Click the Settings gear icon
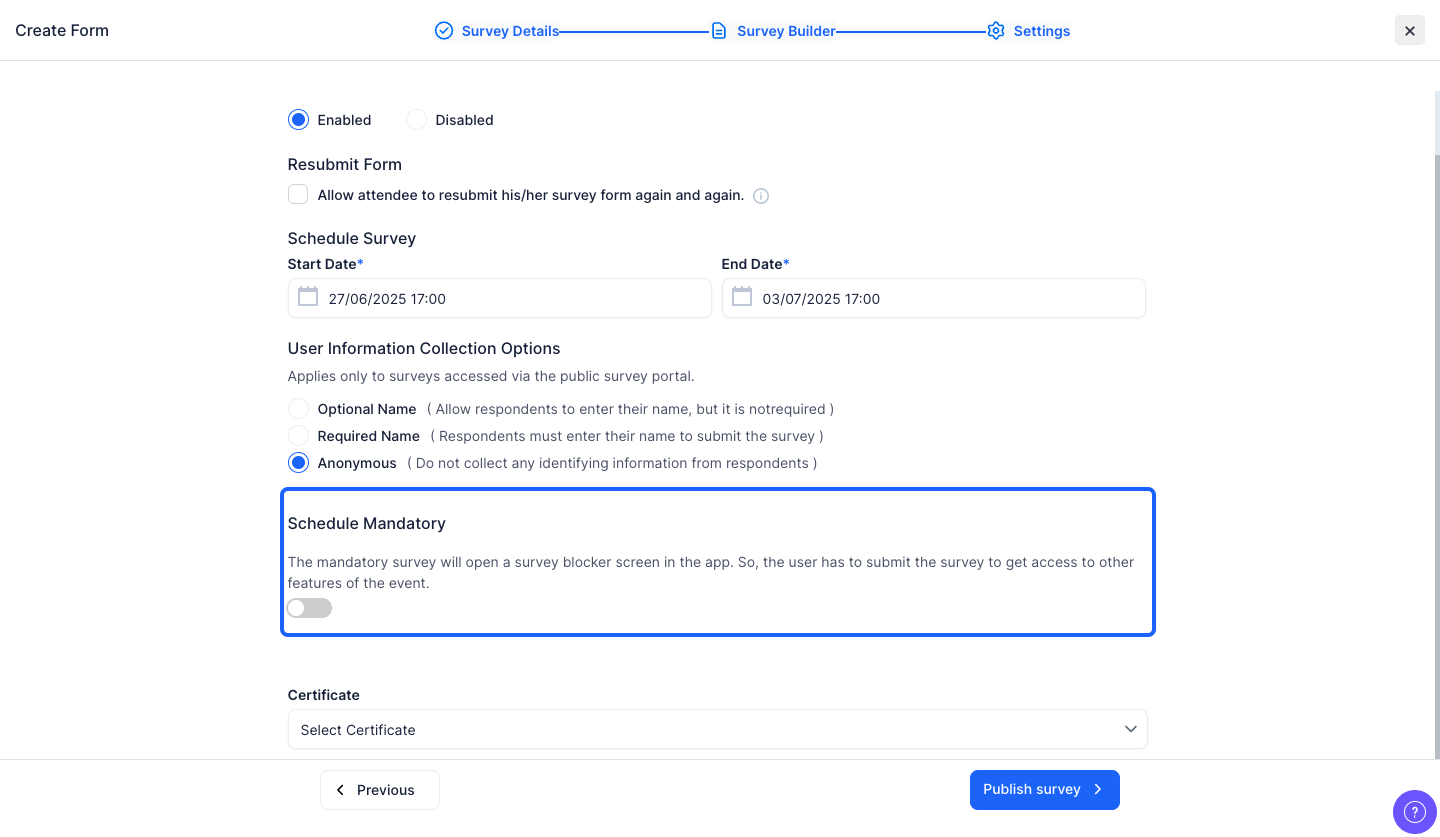This screenshot has width=1440, height=837. coord(995,31)
